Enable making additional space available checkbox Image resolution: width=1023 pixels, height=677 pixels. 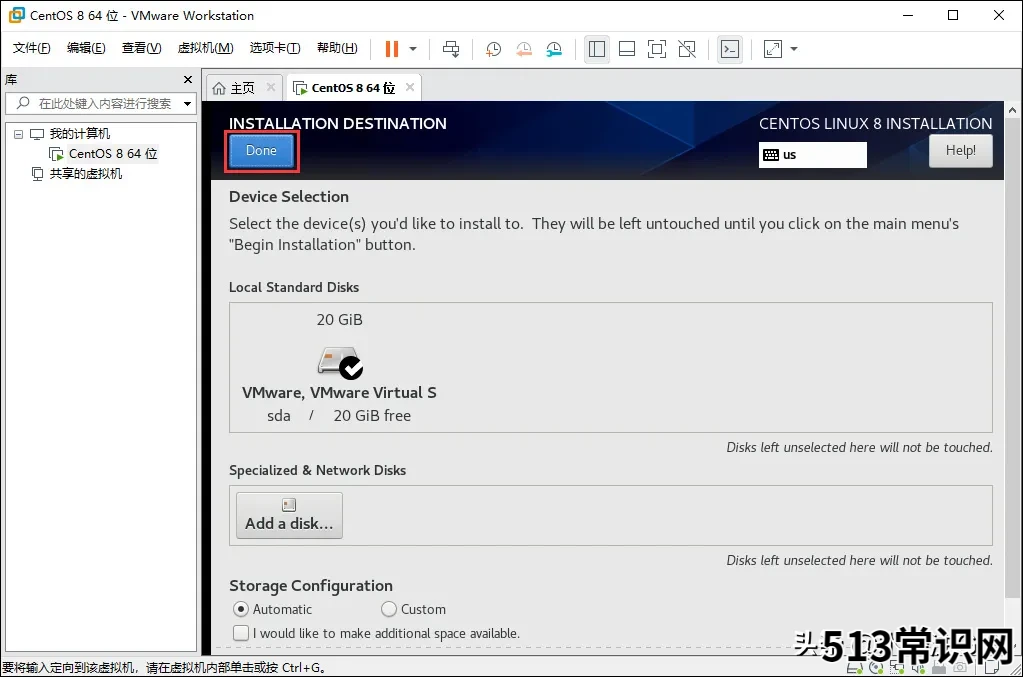click(241, 633)
